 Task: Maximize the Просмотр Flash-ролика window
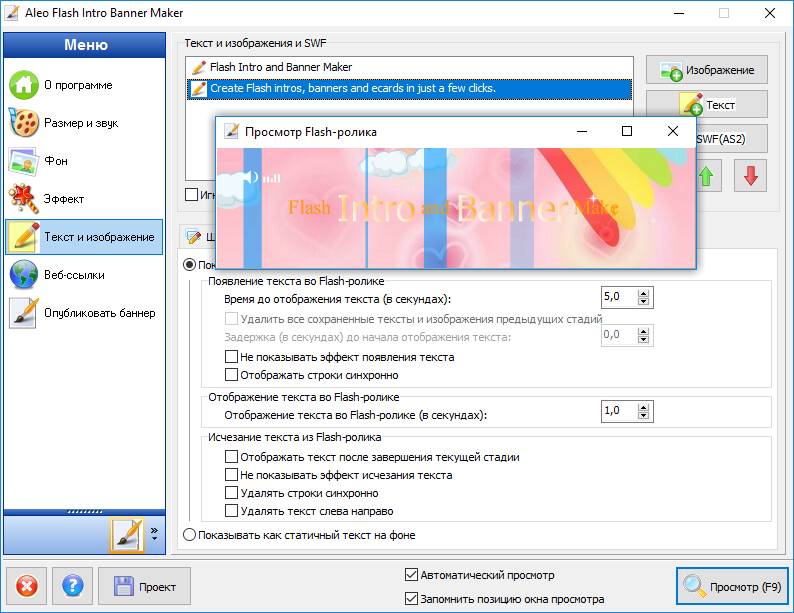coord(627,131)
